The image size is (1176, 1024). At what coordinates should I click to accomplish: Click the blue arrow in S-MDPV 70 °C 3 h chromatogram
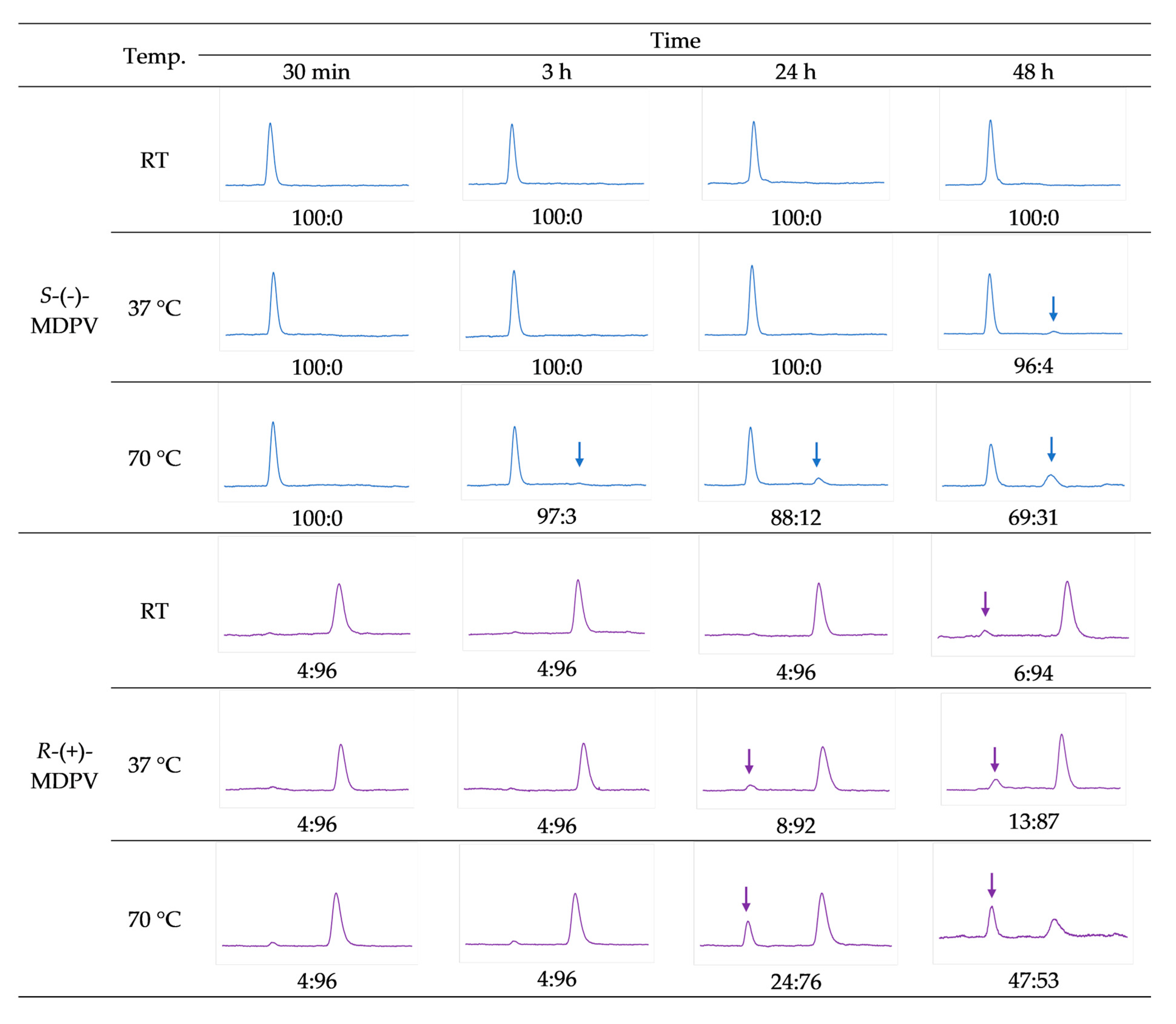(x=579, y=454)
